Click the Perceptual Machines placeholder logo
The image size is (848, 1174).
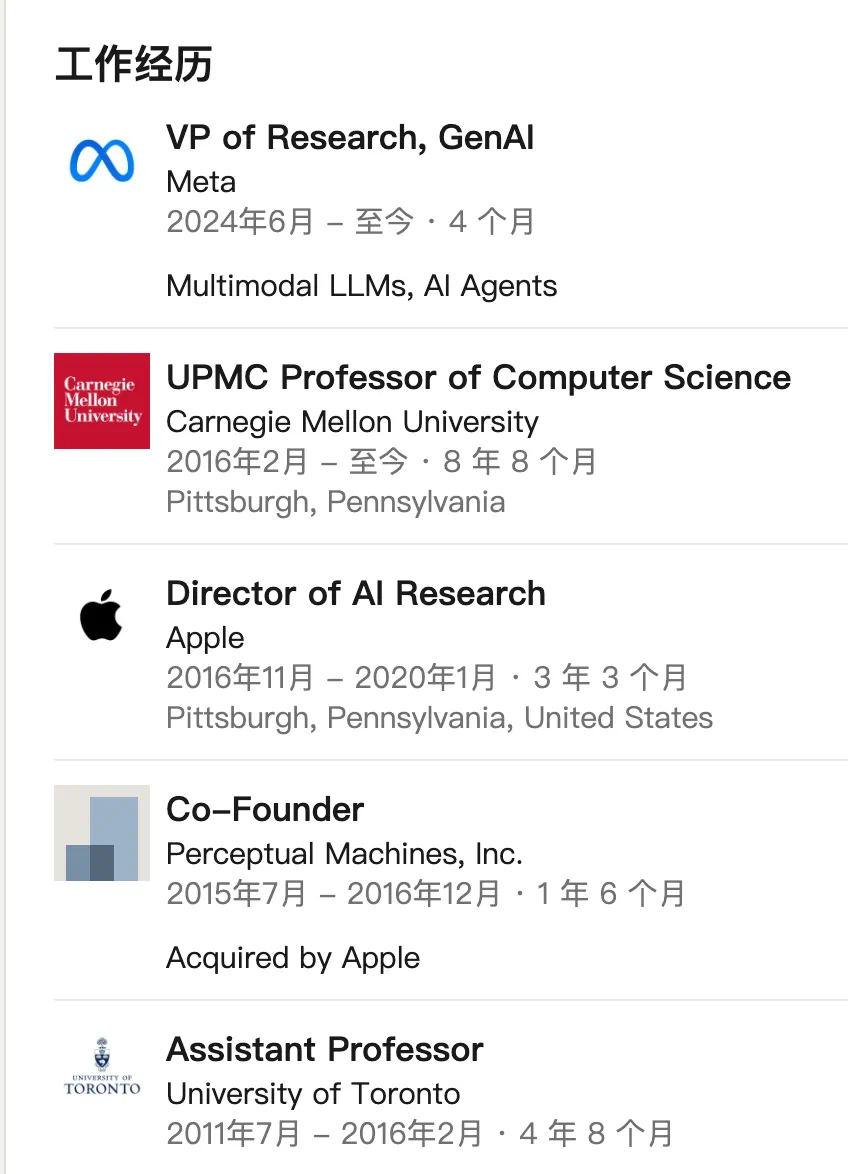point(102,833)
